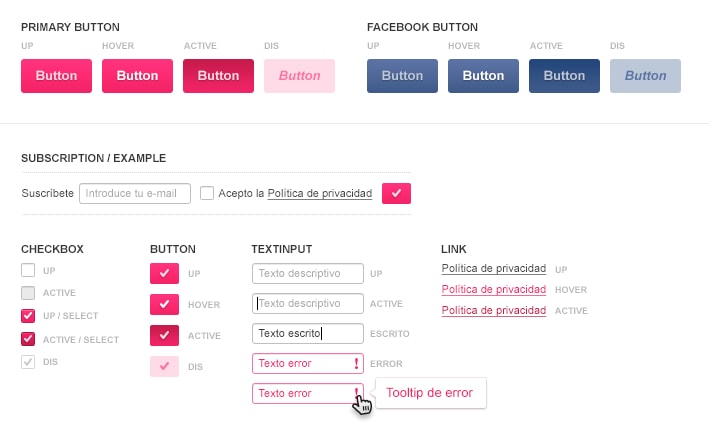Click the grey ACTIVE state checkbox

[28, 293]
